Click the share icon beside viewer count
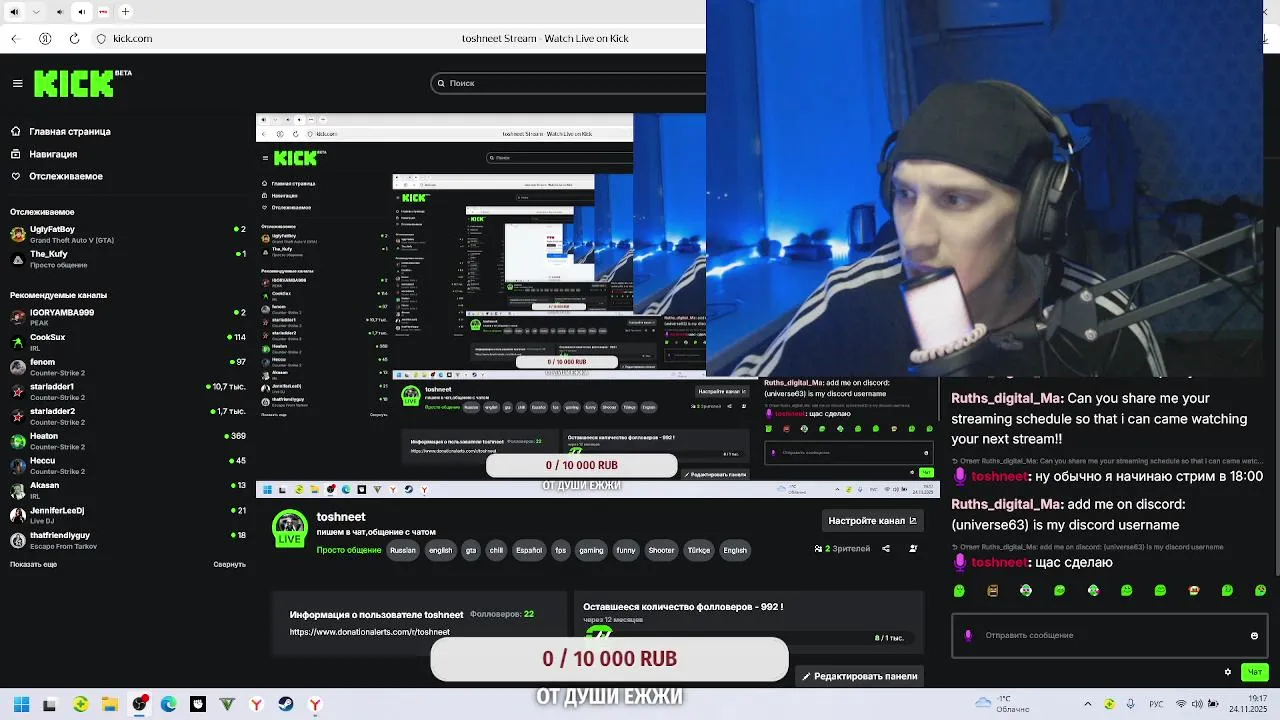The width and height of the screenshot is (1280, 720). coord(886,548)
